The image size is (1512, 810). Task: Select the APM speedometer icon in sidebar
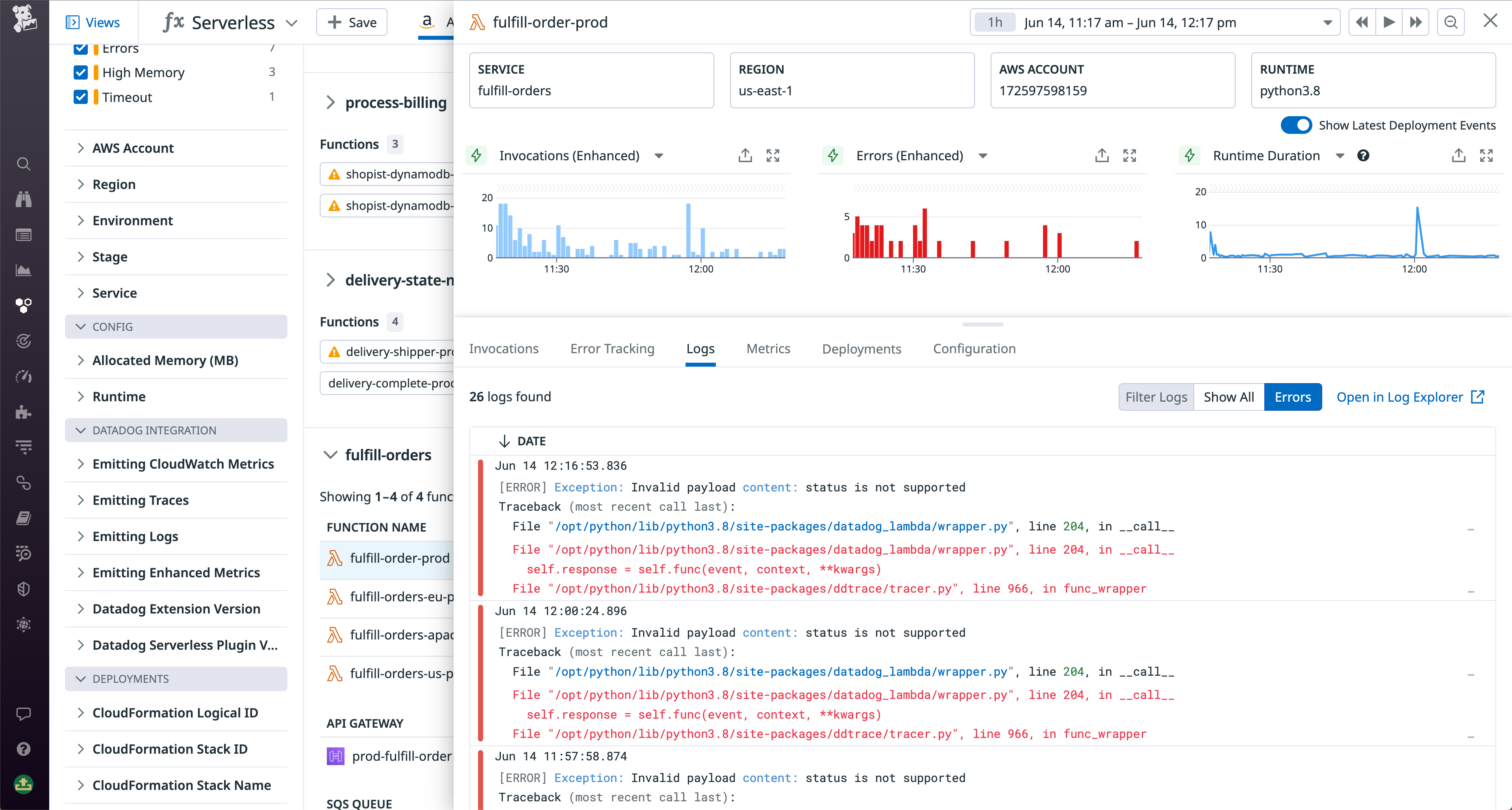pos(24,376)
